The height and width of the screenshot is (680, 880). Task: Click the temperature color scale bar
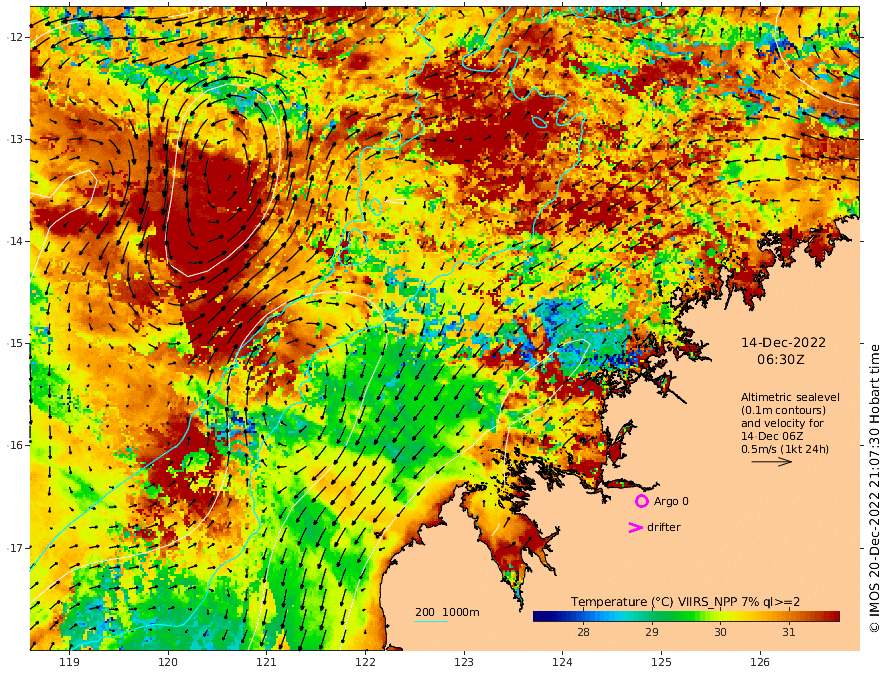point(686,616)
